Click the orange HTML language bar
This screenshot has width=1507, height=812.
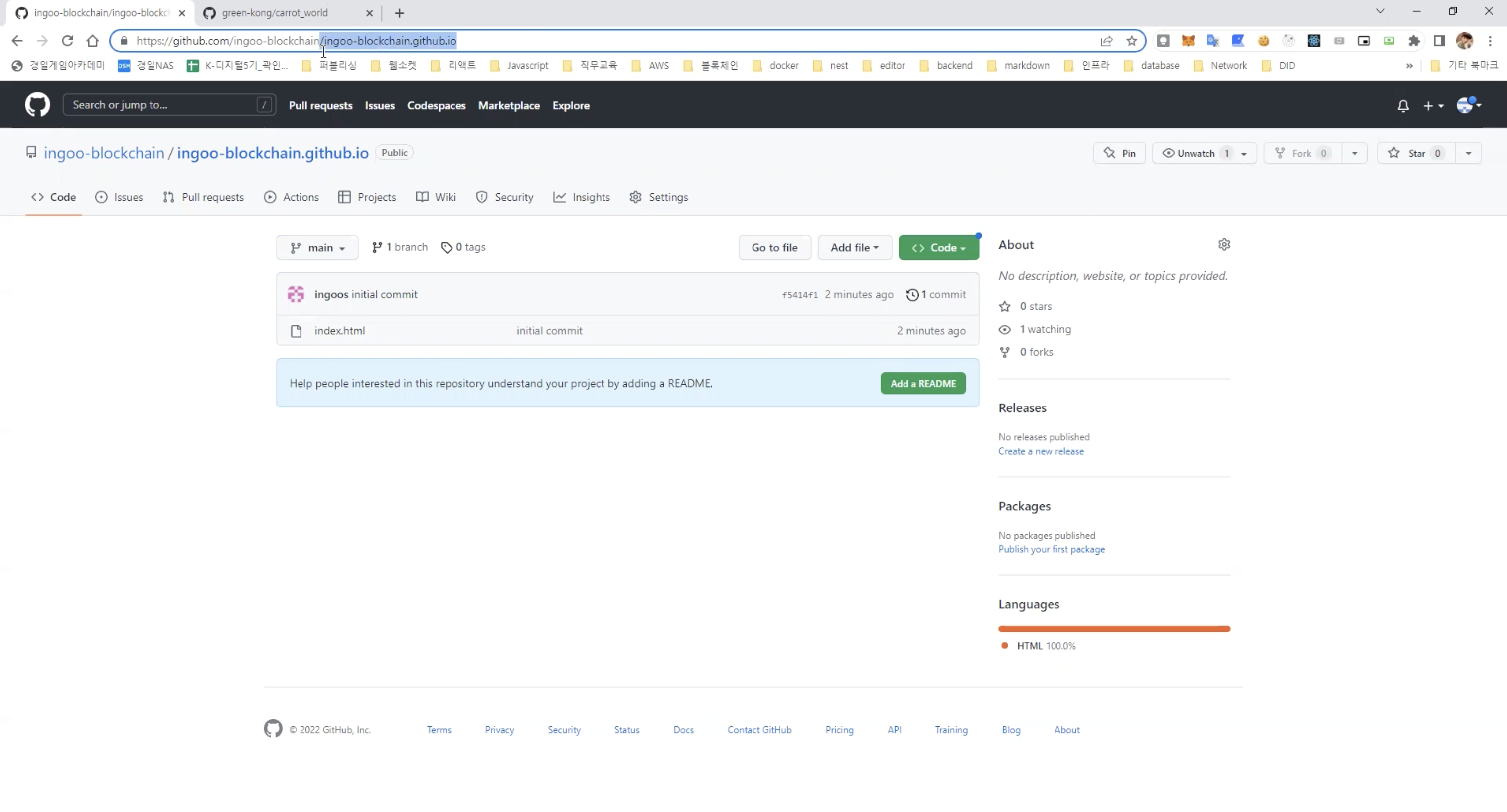pos(1113,629)
